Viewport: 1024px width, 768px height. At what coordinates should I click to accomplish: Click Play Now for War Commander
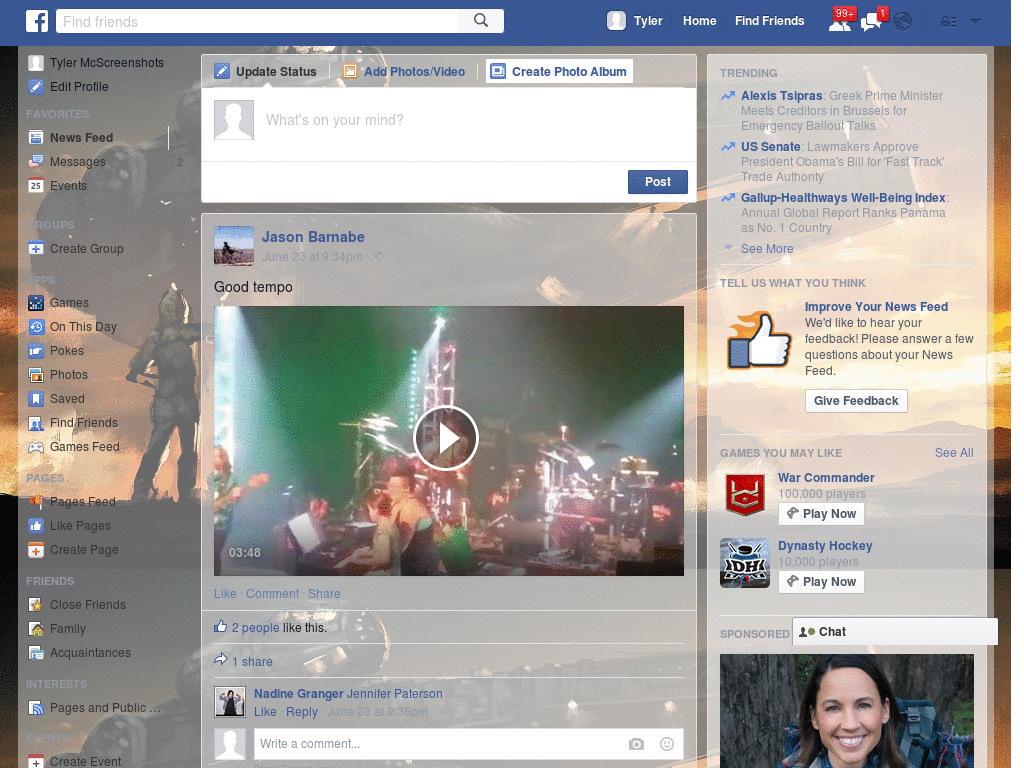(822, 513)
